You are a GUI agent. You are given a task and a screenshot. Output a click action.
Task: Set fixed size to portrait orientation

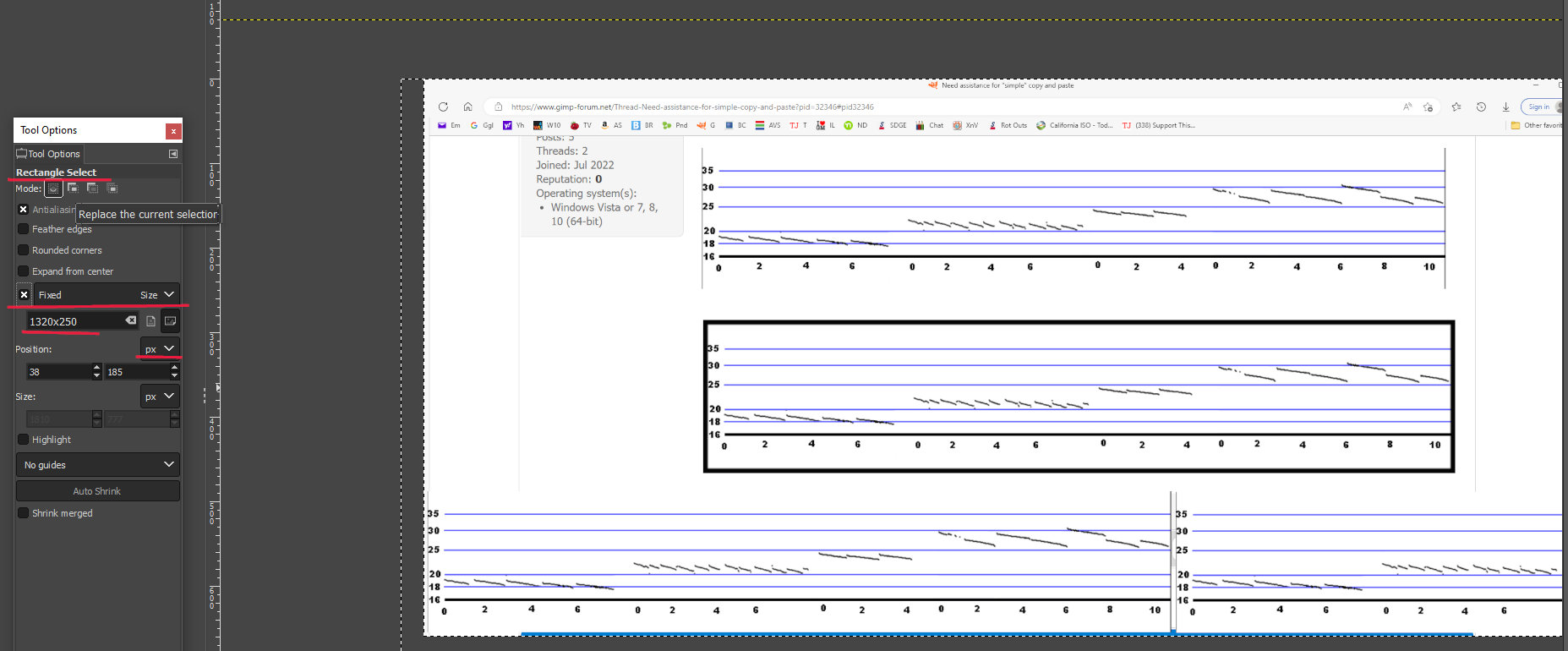150,321
